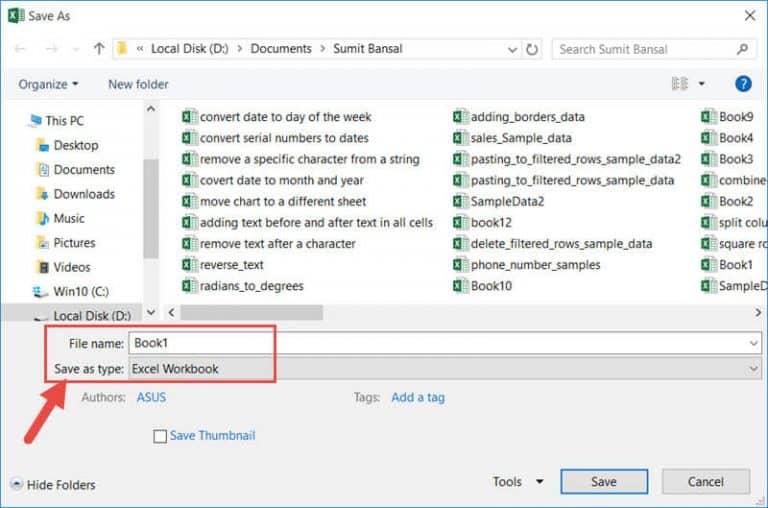
Task: Click Excel icon of Book2 file
Action: pyautogui.click(x=708, y=201)
